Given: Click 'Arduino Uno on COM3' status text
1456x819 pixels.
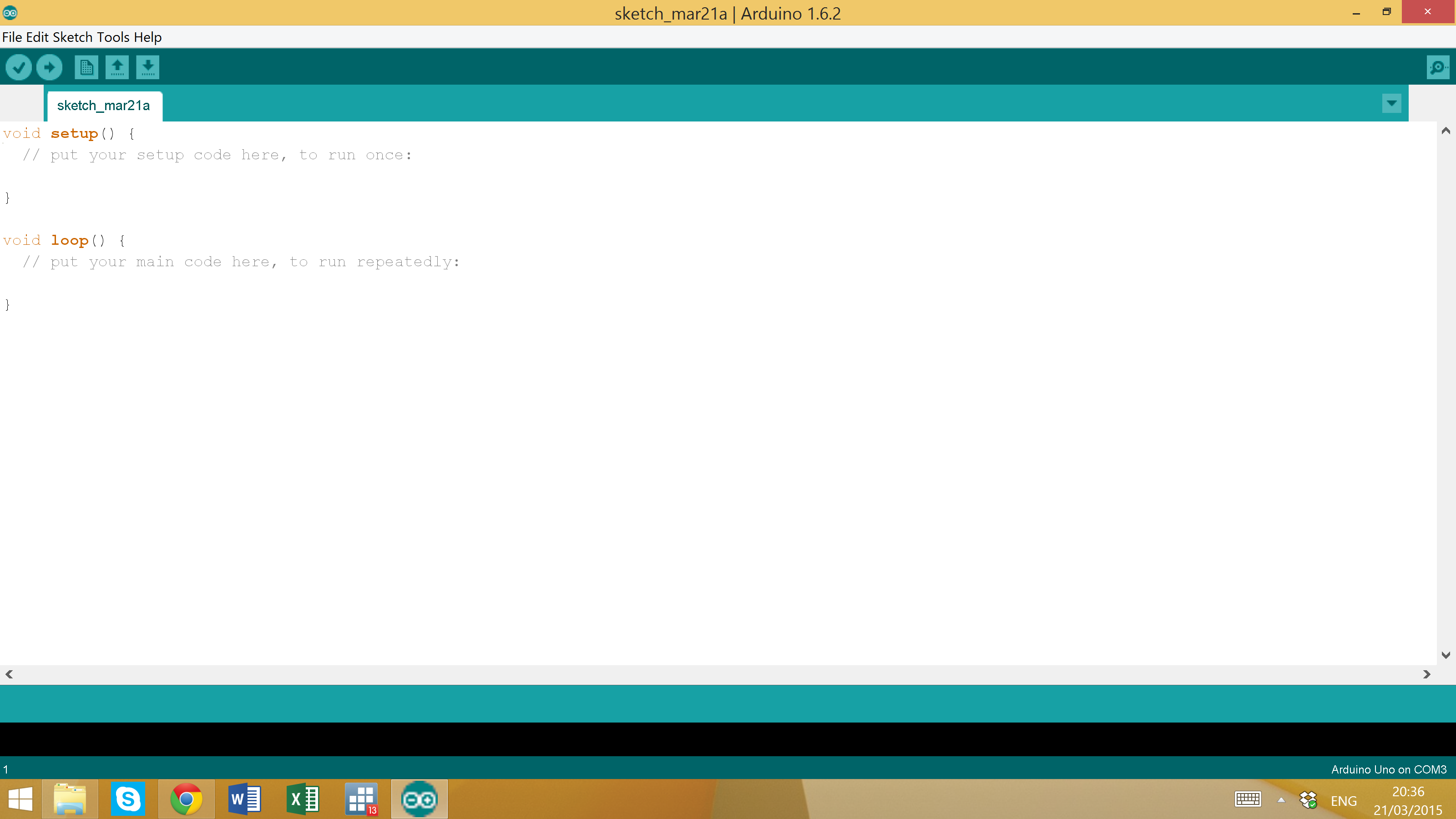Looking at the screenshot, I should 1389,769.
